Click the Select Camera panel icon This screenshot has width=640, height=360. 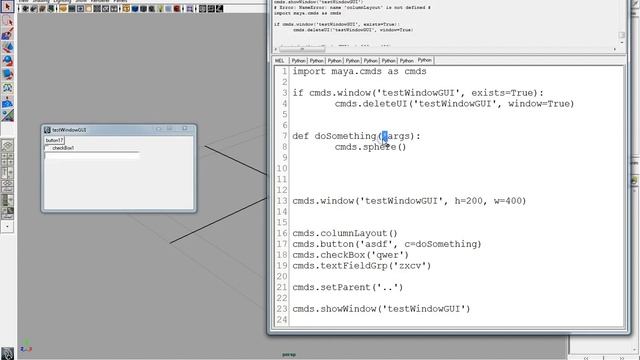[x=25, y=9]
